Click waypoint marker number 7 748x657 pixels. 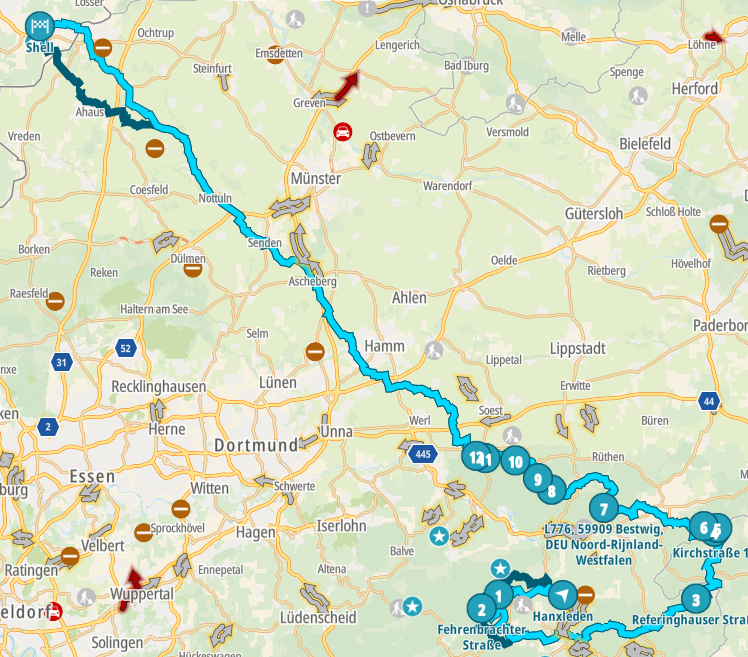coord(604,509)
